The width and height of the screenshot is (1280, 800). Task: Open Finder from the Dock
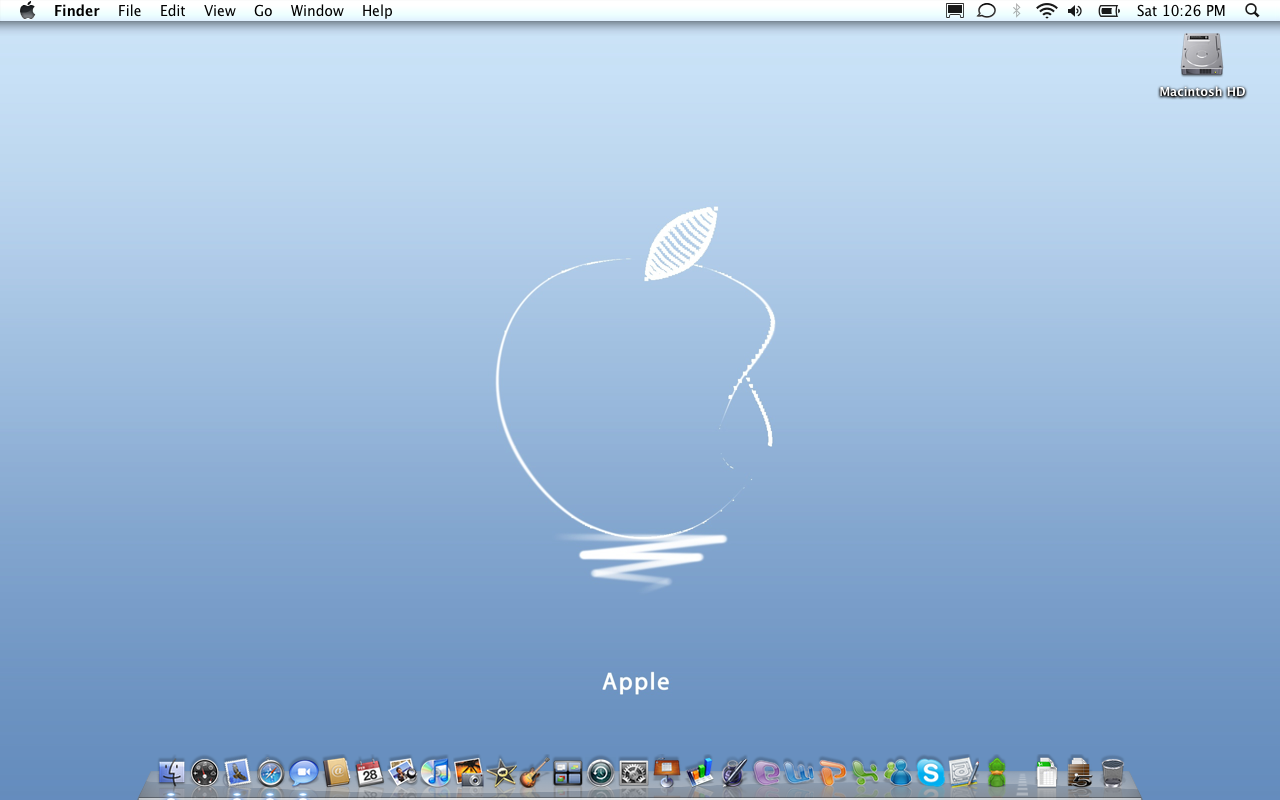tap(172, 772)
